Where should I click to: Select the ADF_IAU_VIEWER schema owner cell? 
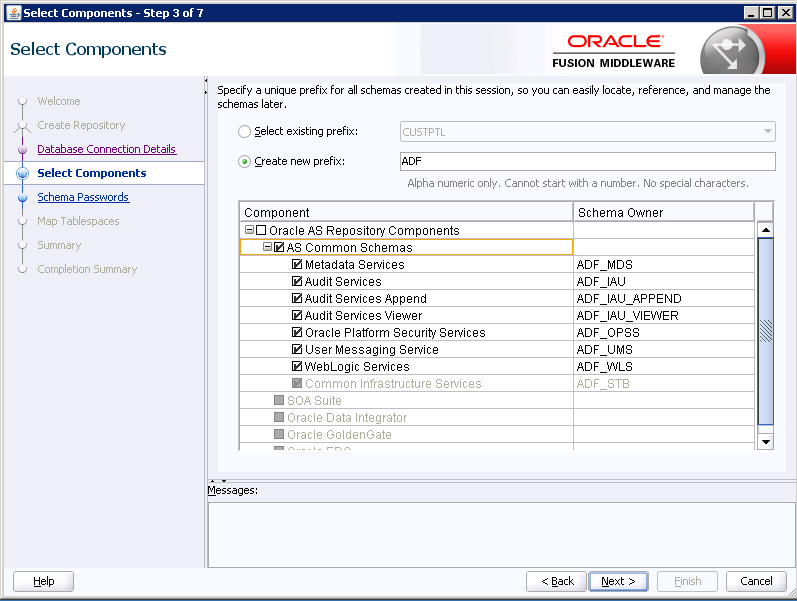(664, 315)
